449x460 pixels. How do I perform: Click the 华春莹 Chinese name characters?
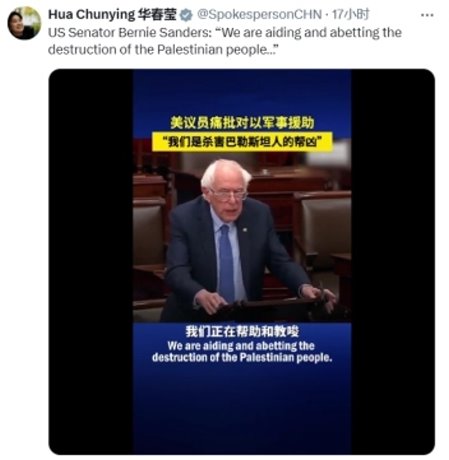point(157,14)
